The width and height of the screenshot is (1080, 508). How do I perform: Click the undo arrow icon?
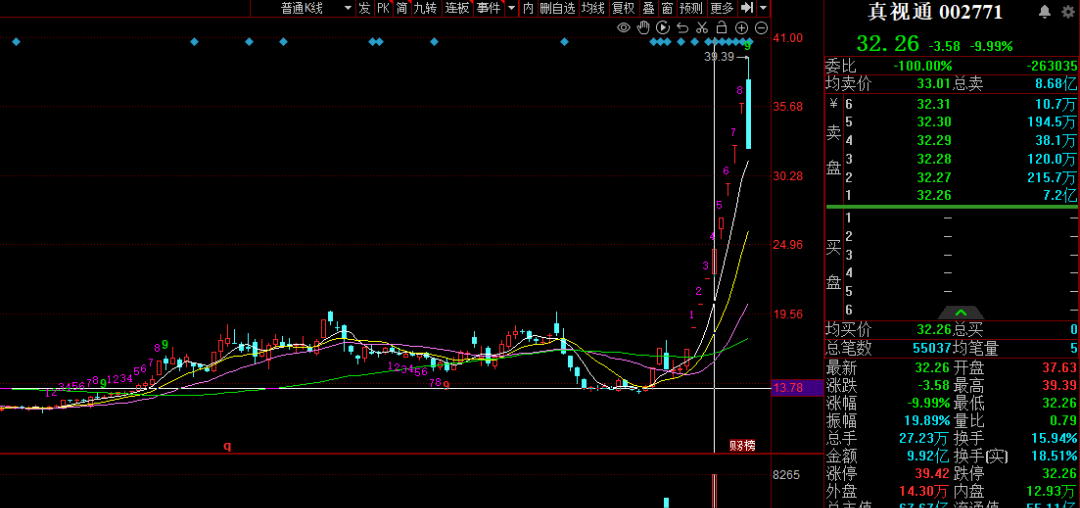683,27
